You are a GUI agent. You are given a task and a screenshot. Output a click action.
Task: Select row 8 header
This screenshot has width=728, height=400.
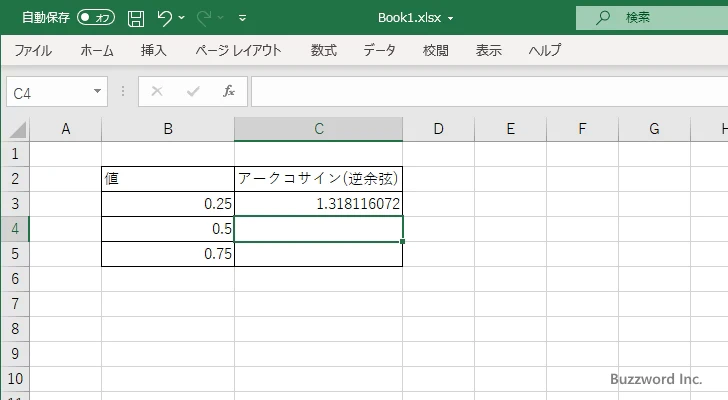(x=15, y=329)
